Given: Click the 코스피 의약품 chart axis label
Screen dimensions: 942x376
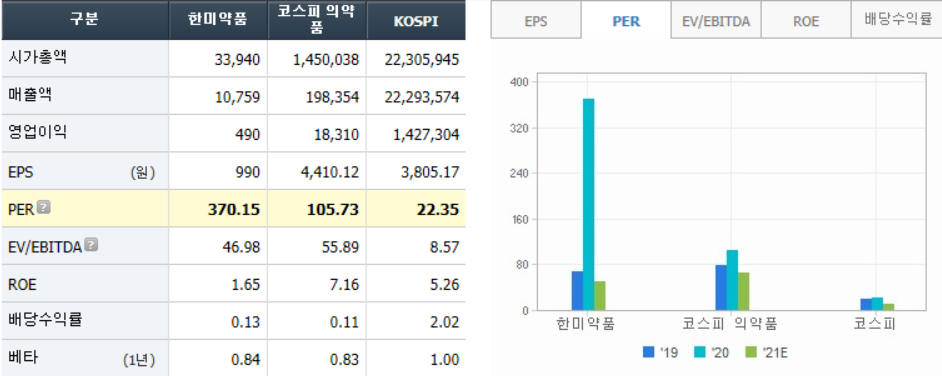Looking at the screenshot, I should (730, 325).
